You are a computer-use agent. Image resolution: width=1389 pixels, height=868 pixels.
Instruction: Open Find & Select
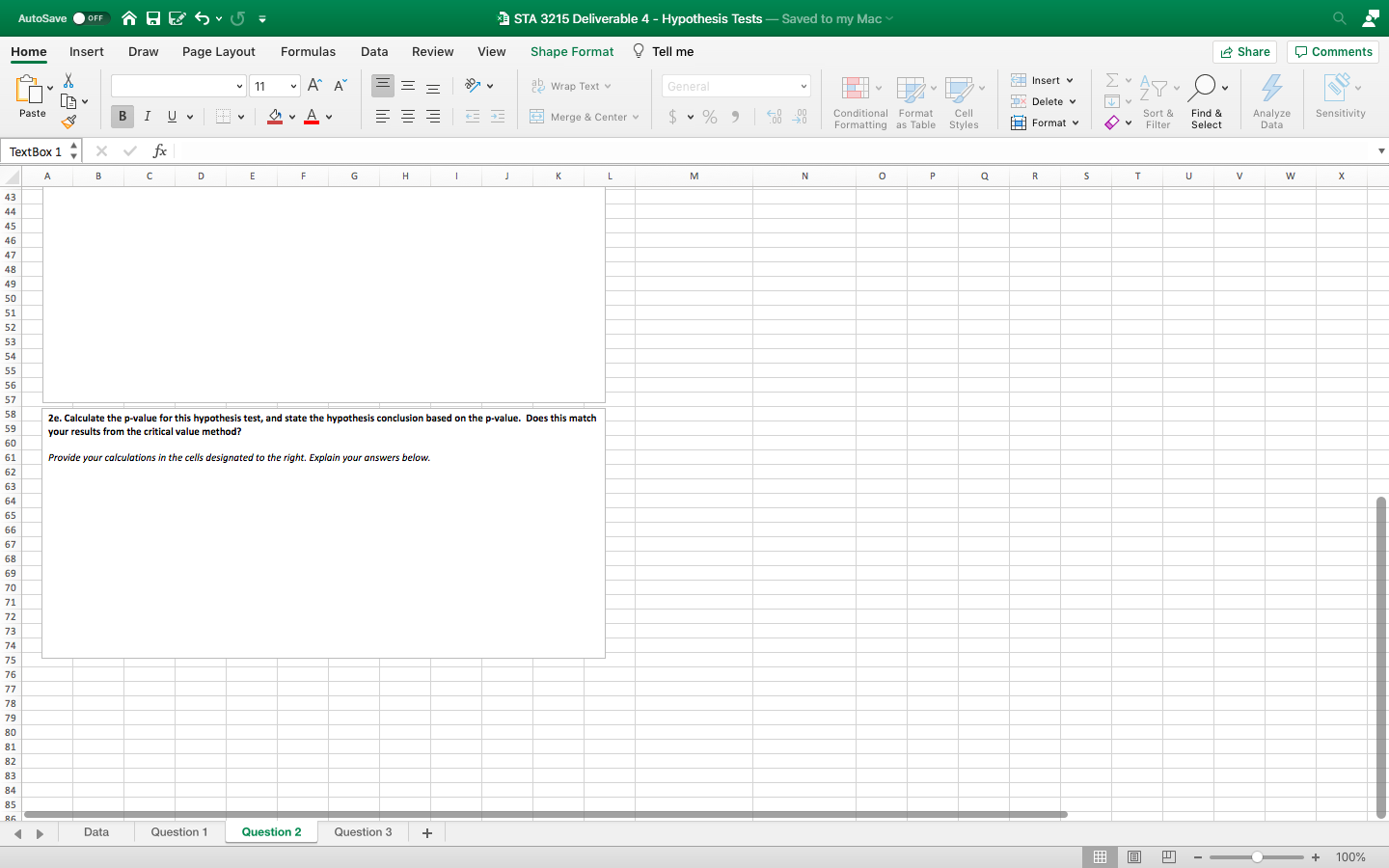1207,102
